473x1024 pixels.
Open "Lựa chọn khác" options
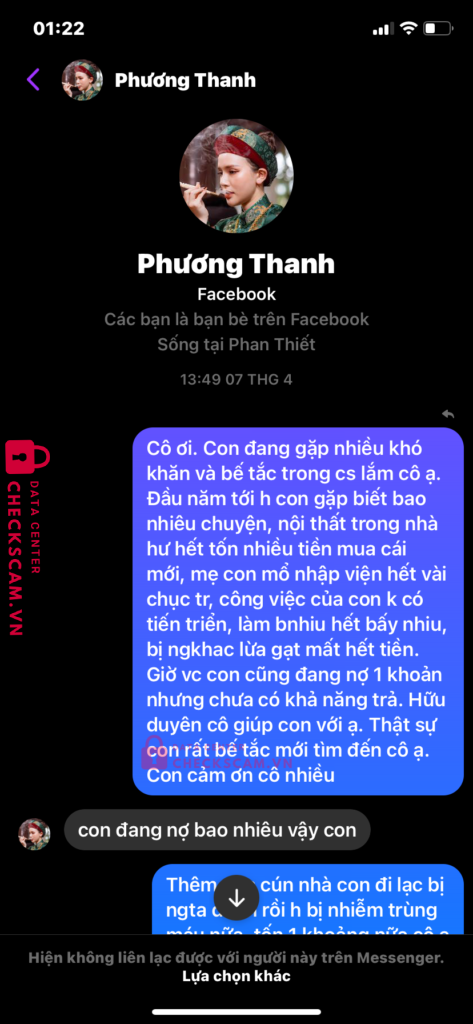236,976
